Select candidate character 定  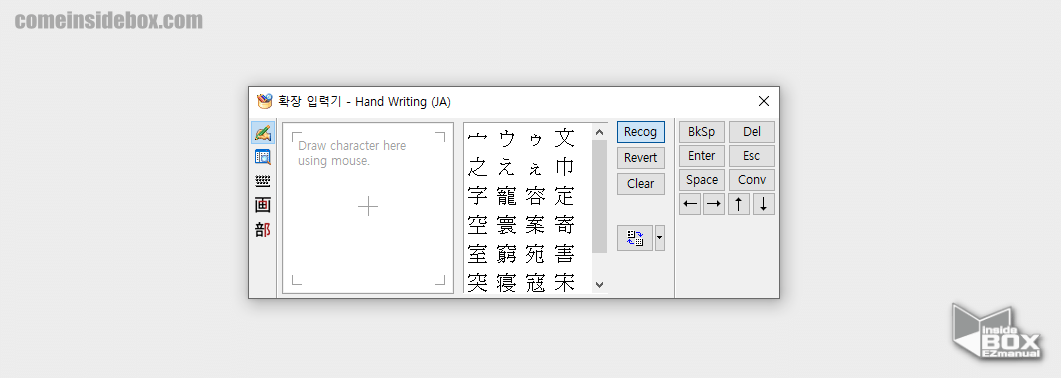click(x=564, y=196)
